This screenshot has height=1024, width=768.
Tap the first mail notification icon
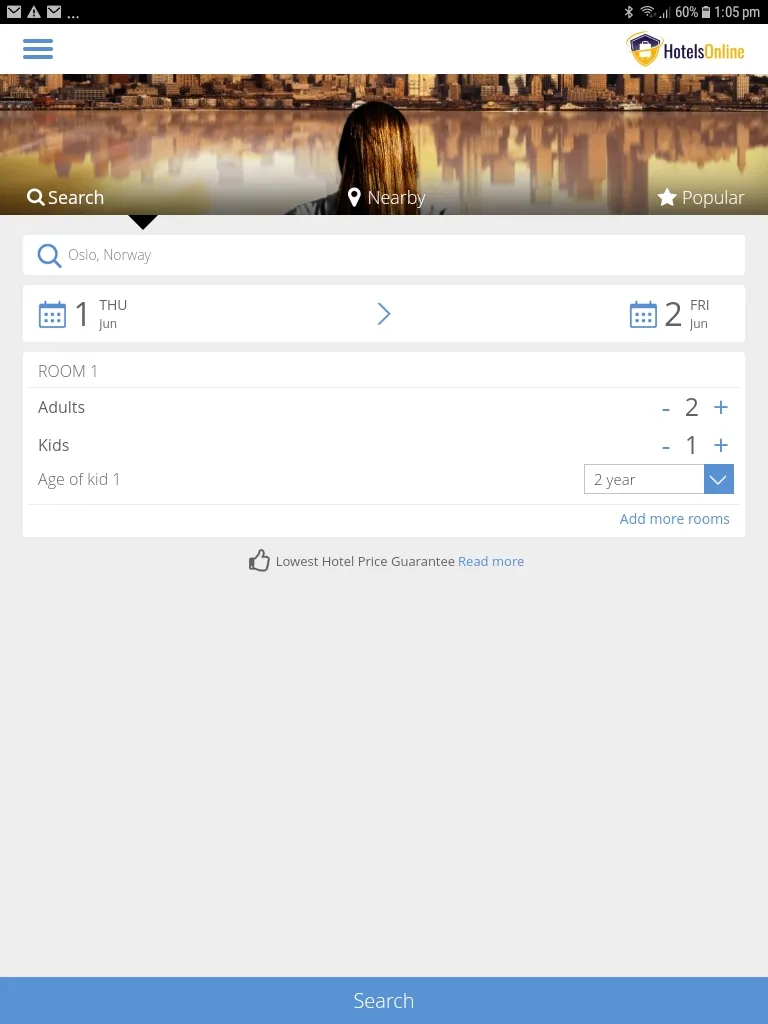coord(14,12)
